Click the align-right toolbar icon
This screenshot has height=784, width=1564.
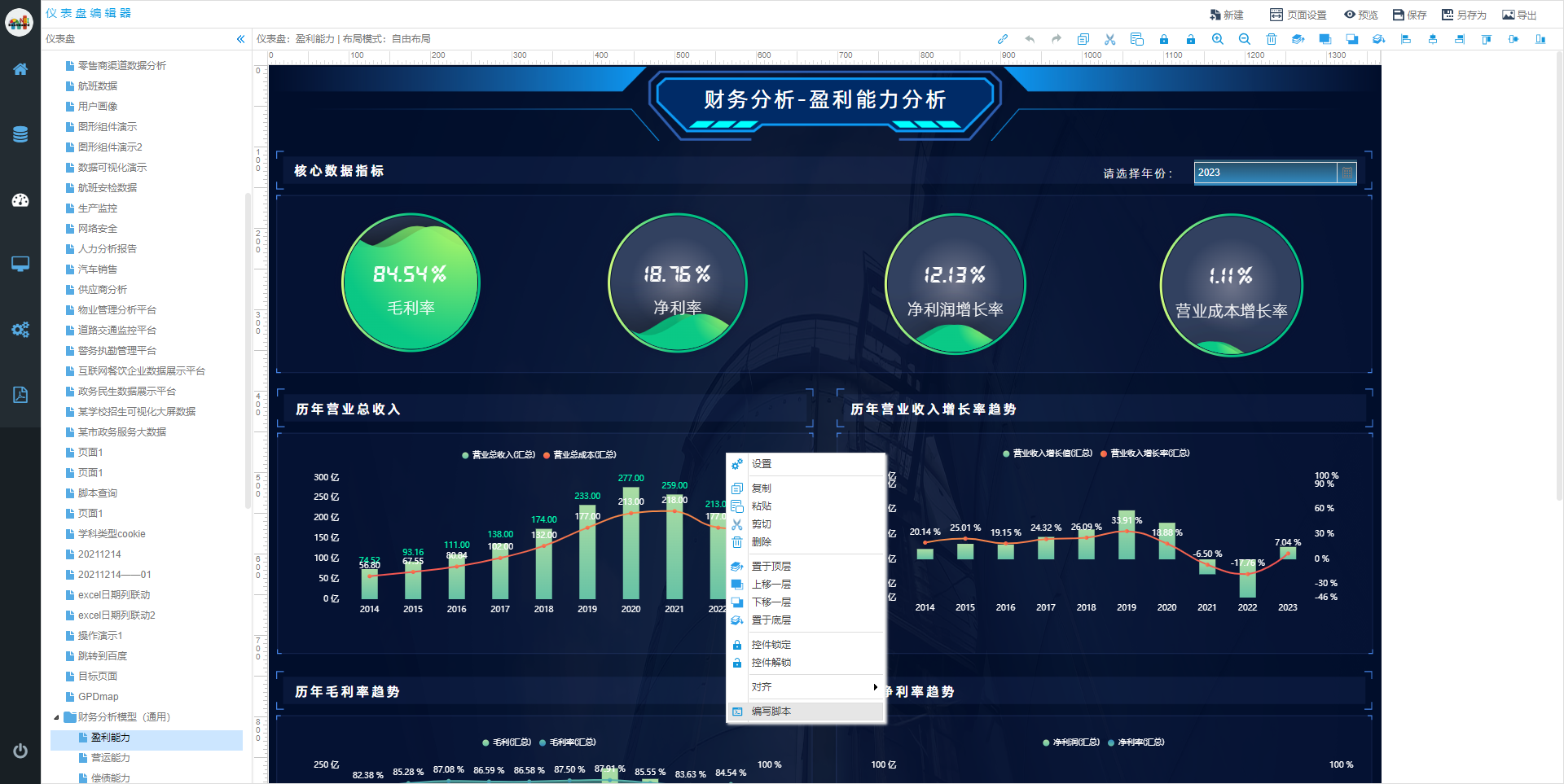pyautogui.click(x=1460, y=39)
